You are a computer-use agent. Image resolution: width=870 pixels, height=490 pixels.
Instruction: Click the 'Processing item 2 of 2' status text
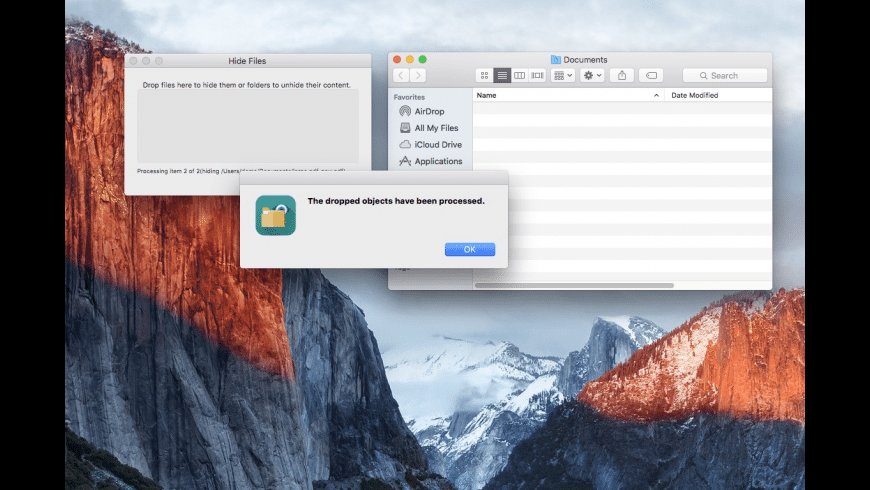241,171
